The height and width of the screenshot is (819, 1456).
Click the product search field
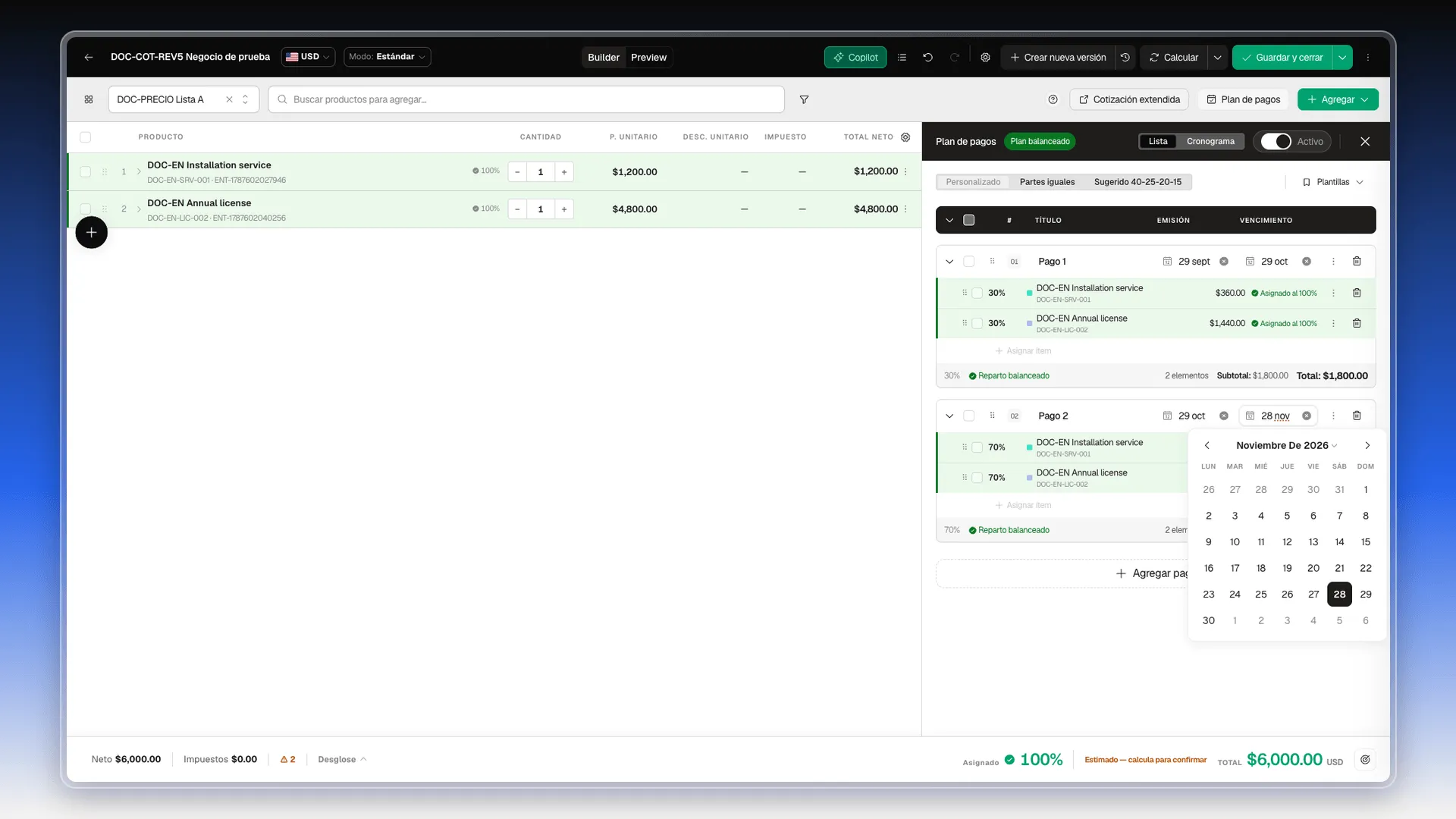click(526, 99)
